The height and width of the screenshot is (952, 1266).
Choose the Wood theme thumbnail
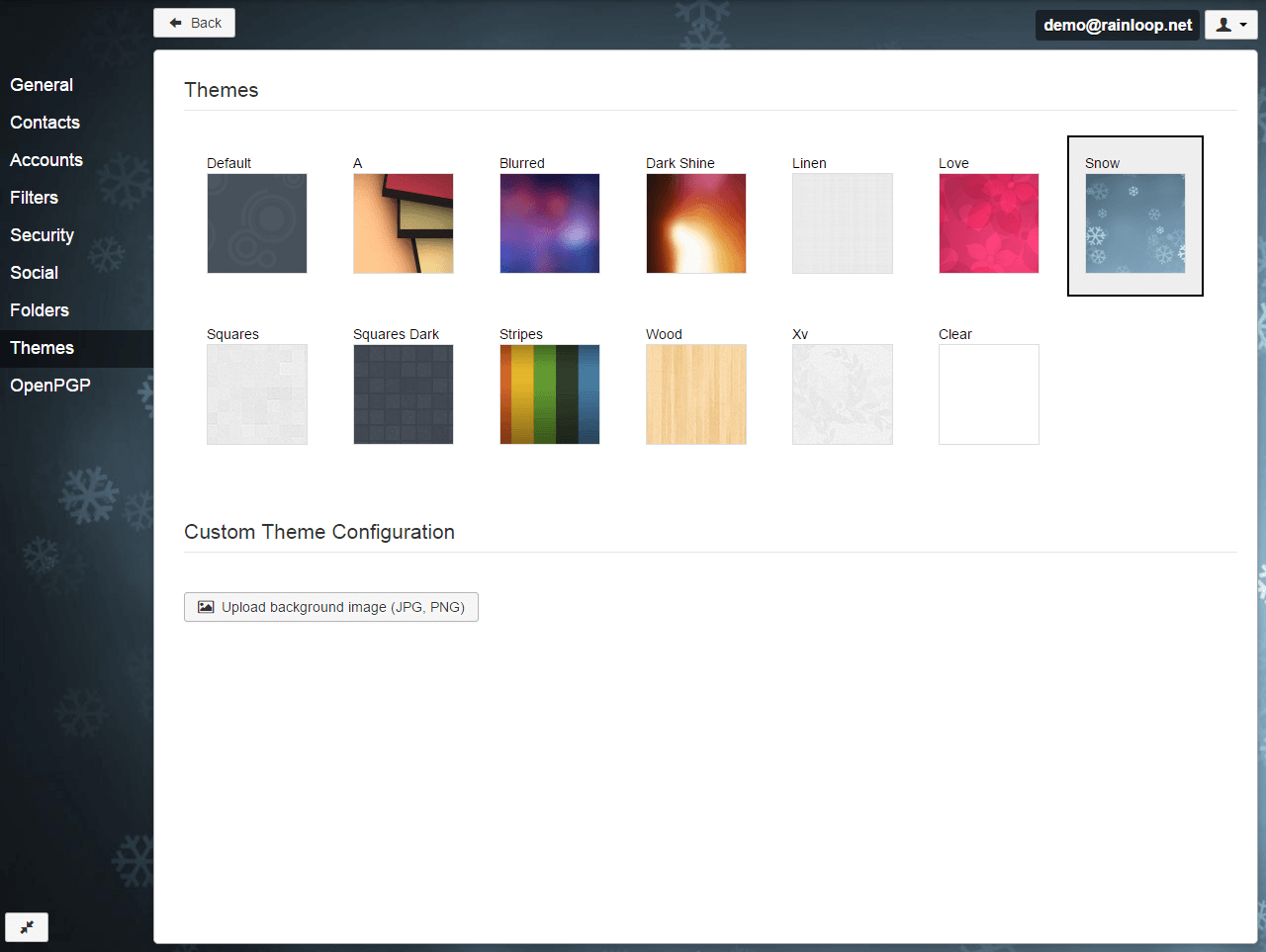696,394
